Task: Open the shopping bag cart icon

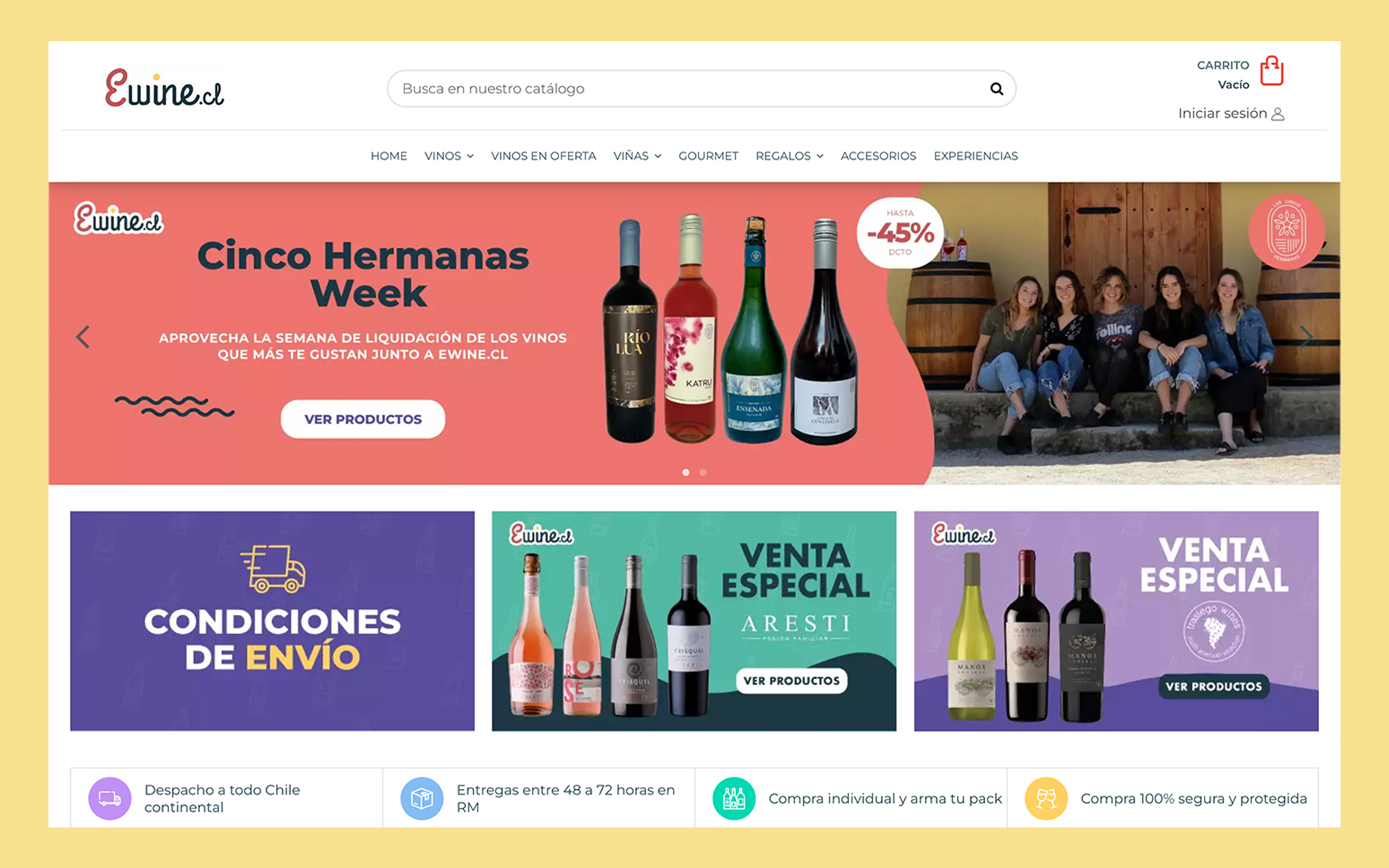Action: (x=1271, y=71)
